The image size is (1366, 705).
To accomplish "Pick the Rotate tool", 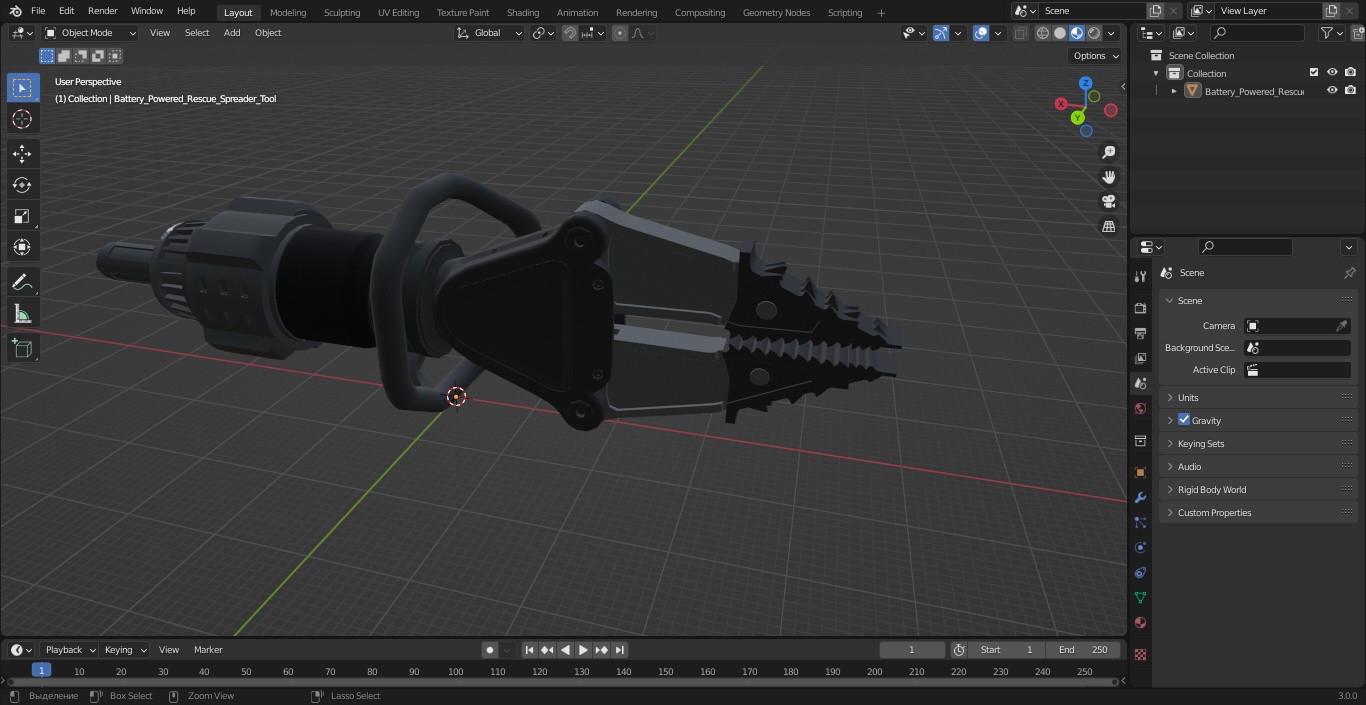I will pos(22,185).
